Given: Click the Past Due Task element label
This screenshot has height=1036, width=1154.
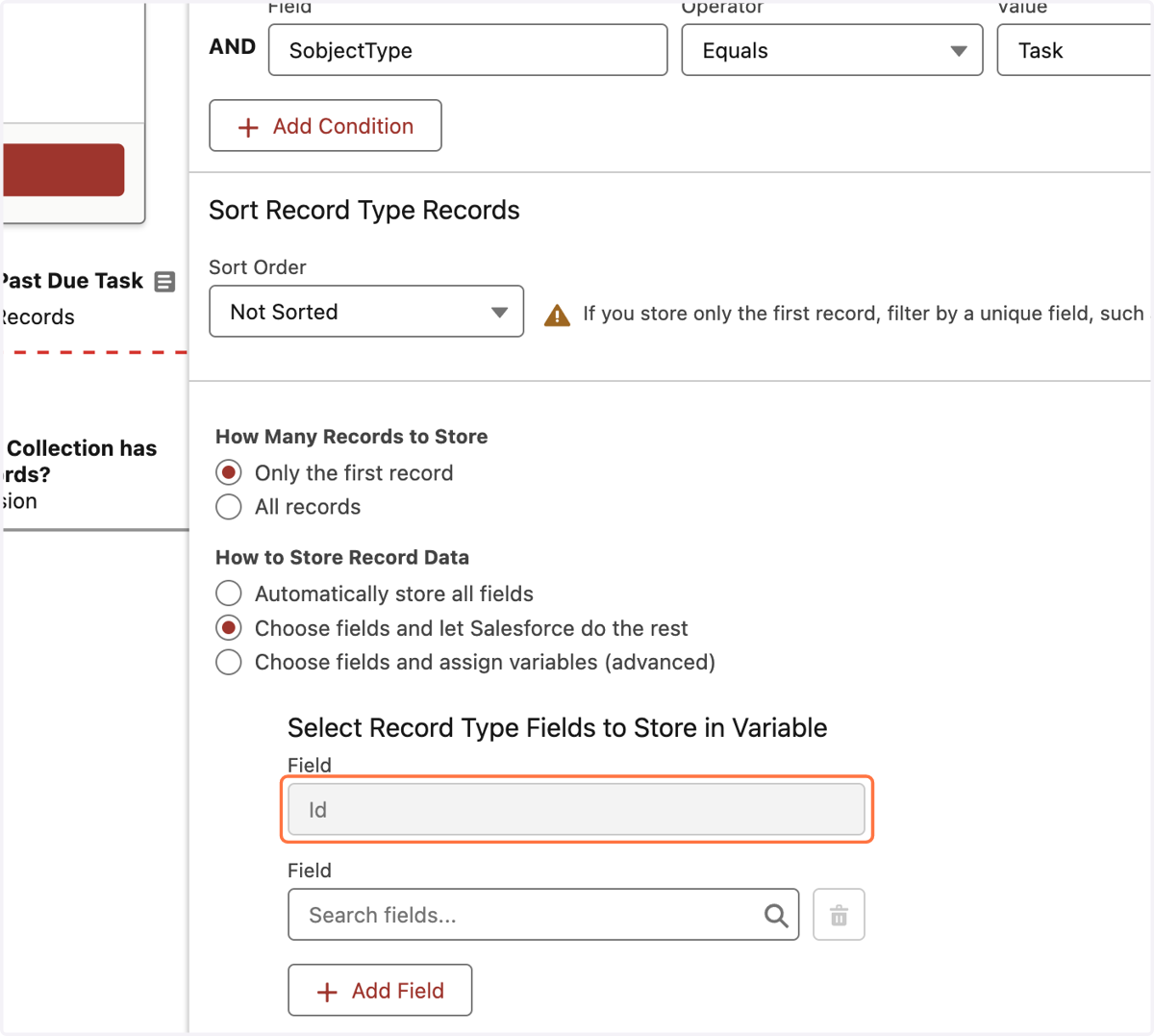Looking at the screenshot, I should tap(71, 281).
